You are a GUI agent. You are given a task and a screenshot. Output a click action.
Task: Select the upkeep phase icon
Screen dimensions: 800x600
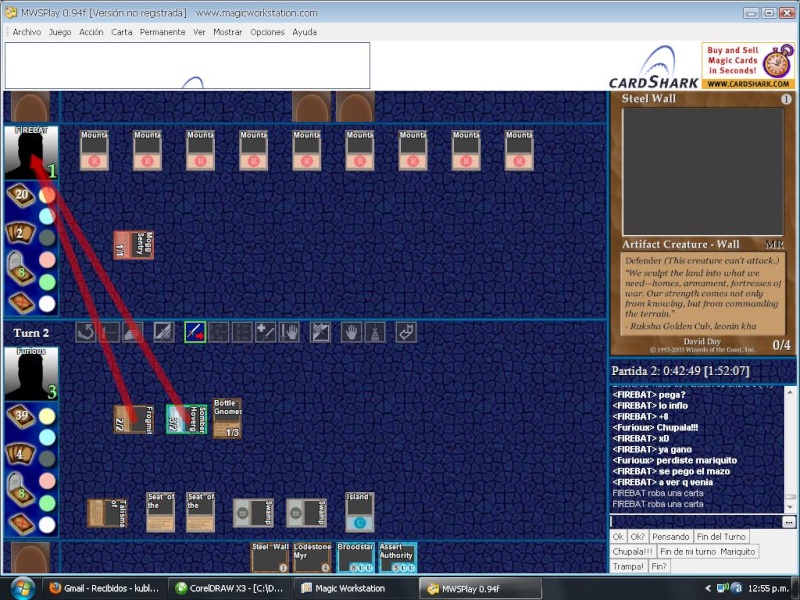(109, 333)
